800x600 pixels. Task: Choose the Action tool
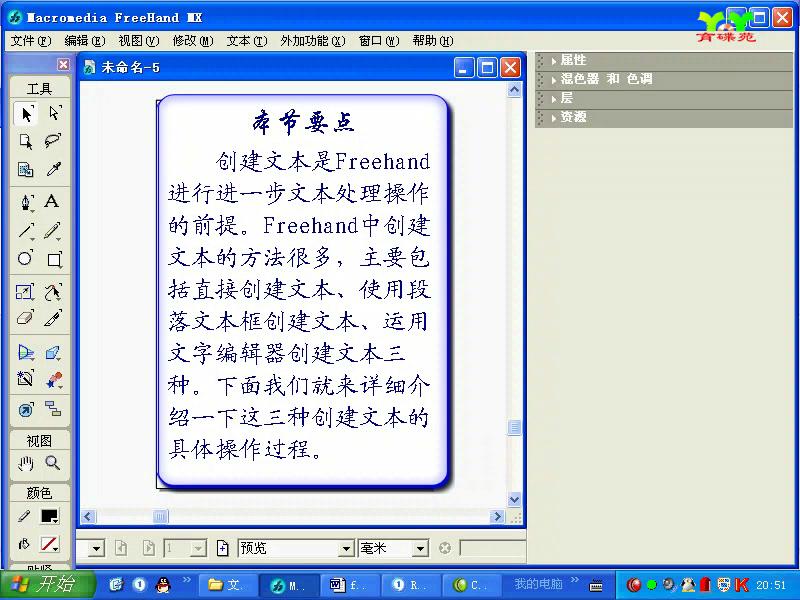coord(25,409)
